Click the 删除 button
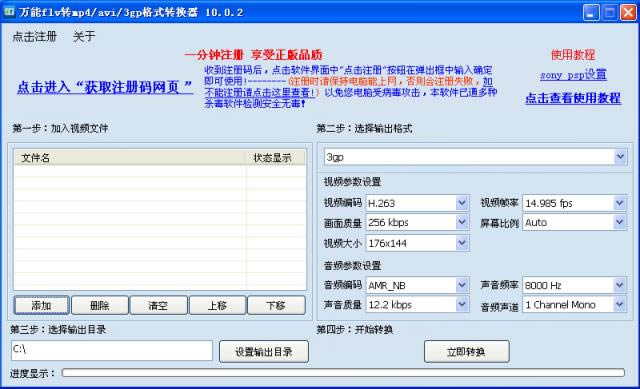This screenshot has width=640, height=389. (100, 305)
